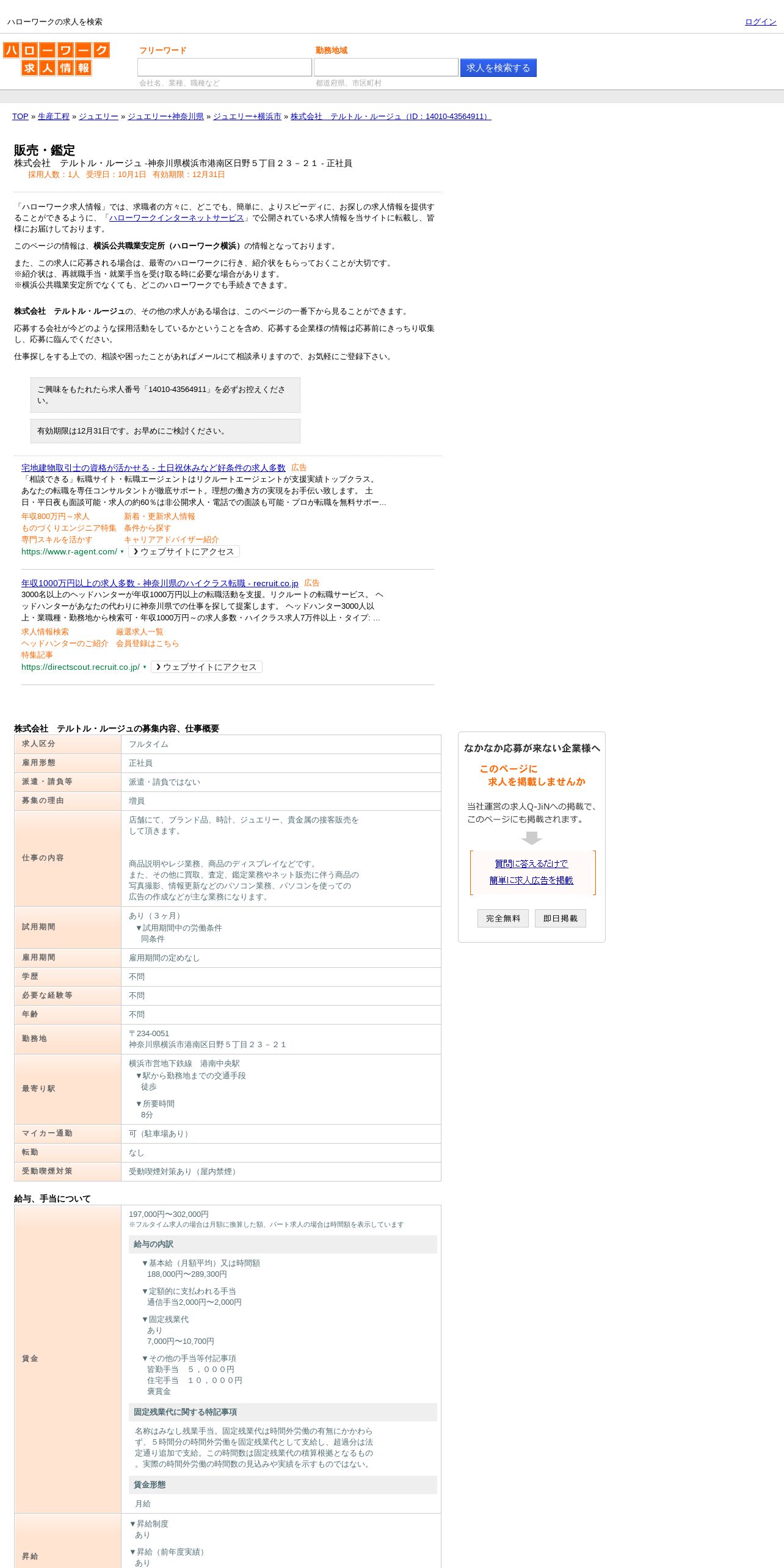Click the r-agent.com URL text
This screenshot has height=1568, width=784.
69,552
